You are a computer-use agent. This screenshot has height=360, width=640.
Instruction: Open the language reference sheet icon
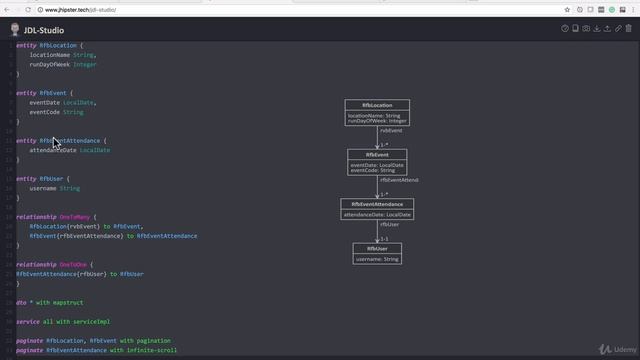575,28
